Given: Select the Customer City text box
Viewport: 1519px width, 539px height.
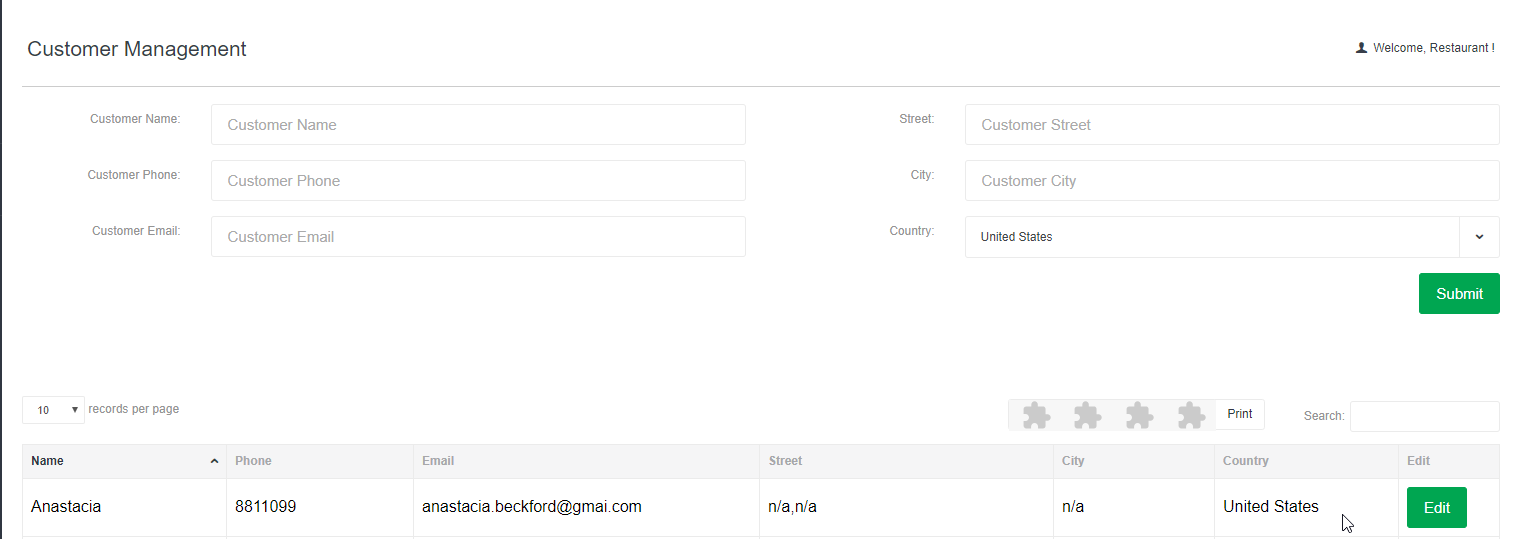Looking at the screenshot, I should (x=1232, y=181).
